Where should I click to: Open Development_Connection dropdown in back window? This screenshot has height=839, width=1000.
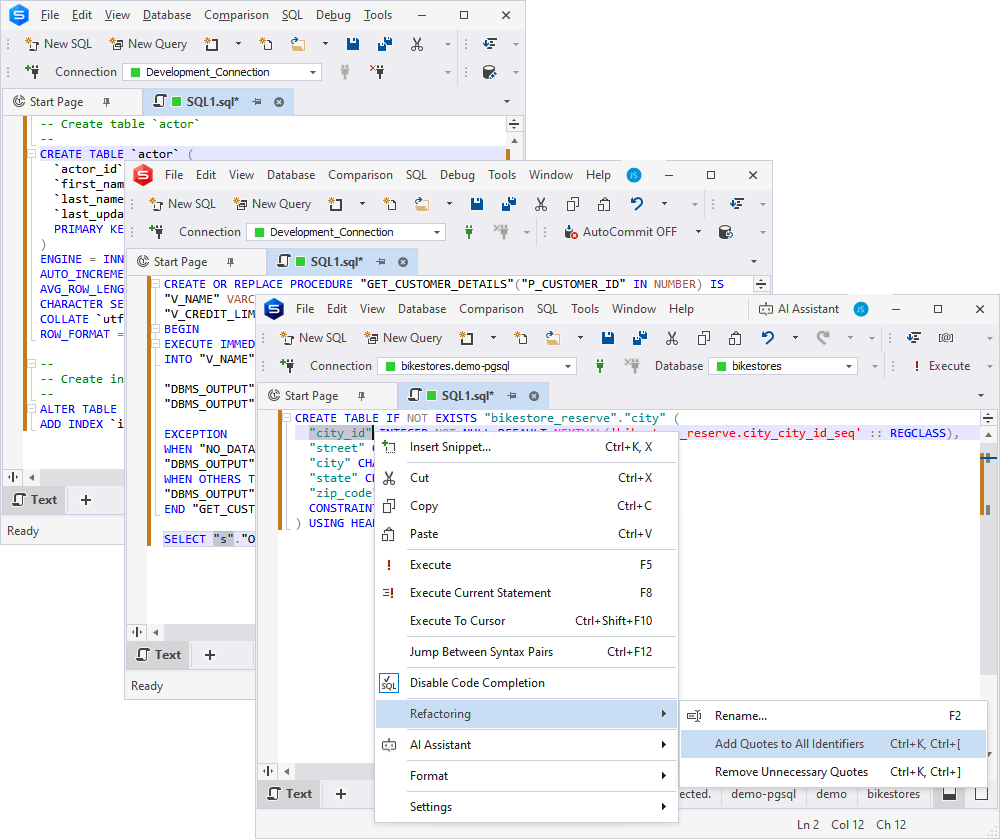point(313,73)
